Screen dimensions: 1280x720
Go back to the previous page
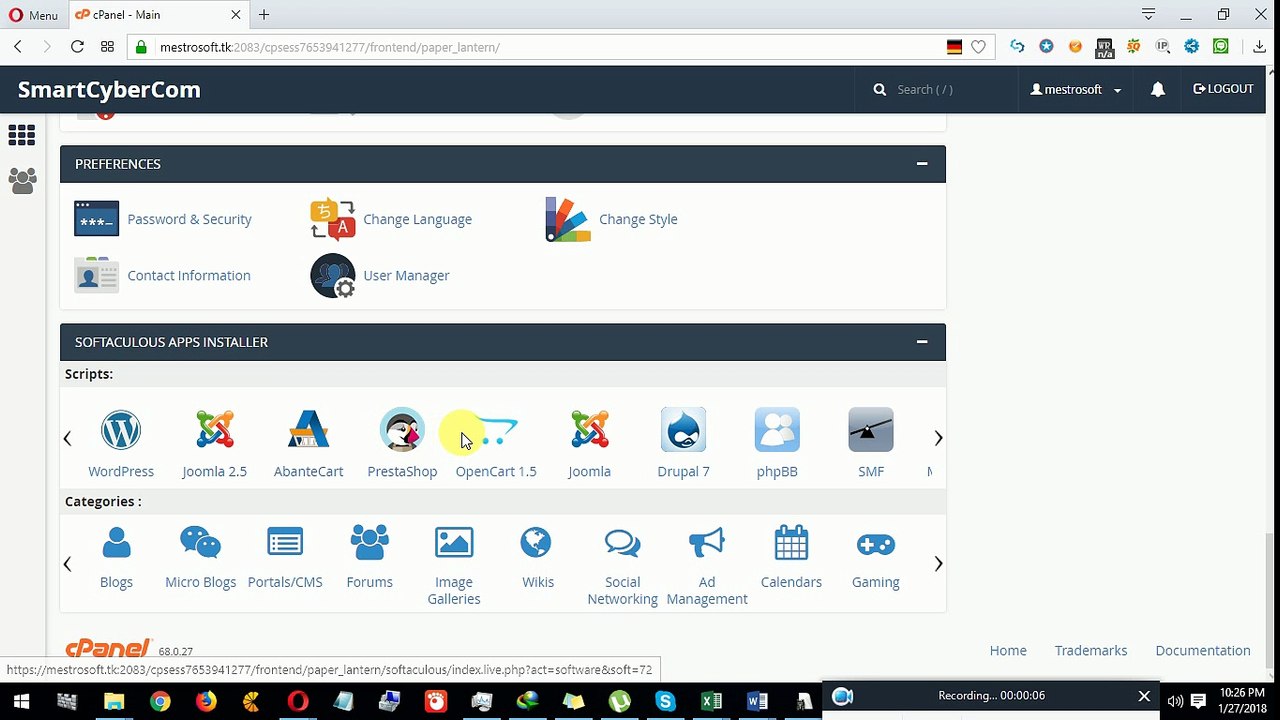[18, 47]
